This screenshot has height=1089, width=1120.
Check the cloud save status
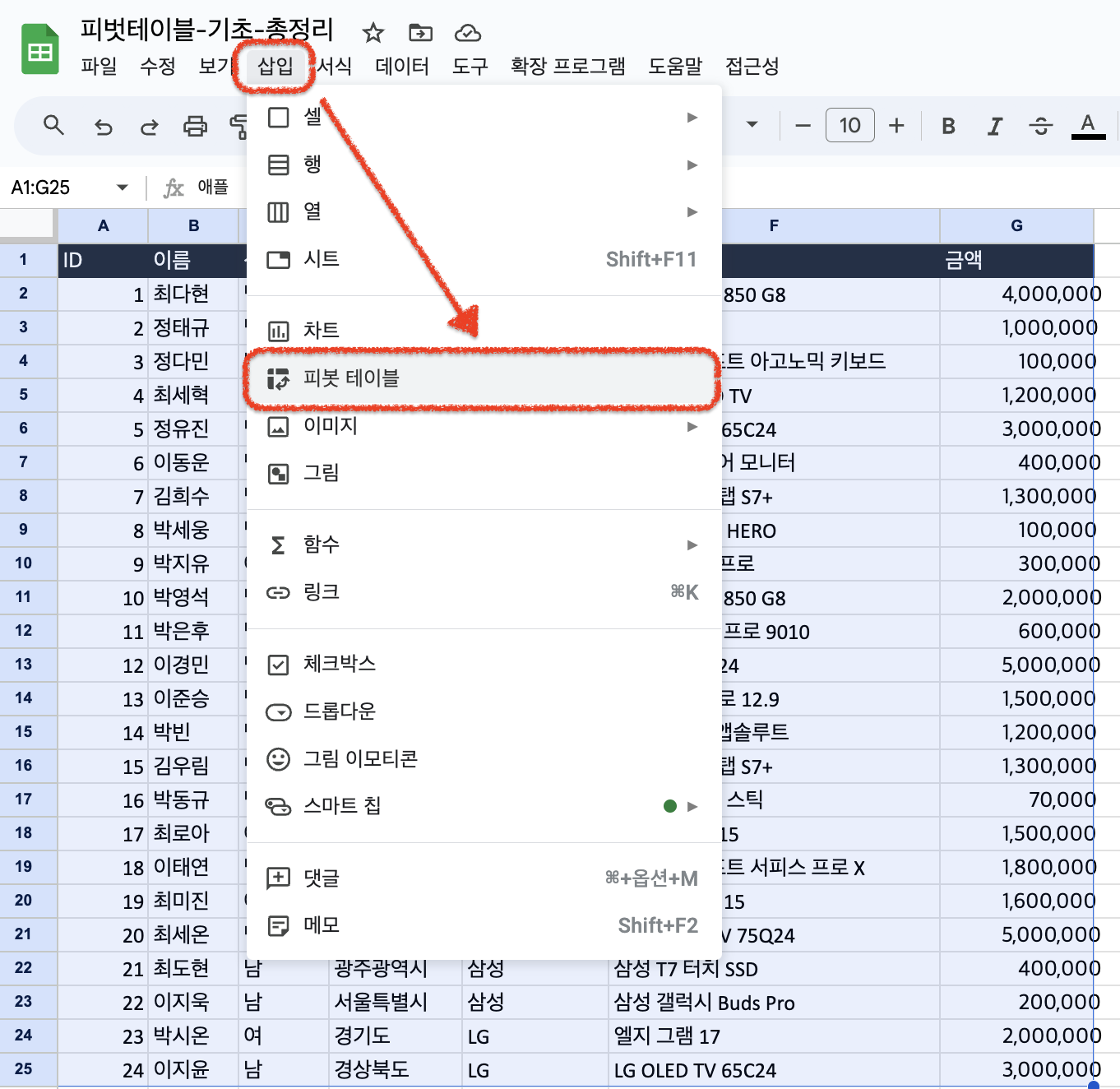tap(468, 33)
